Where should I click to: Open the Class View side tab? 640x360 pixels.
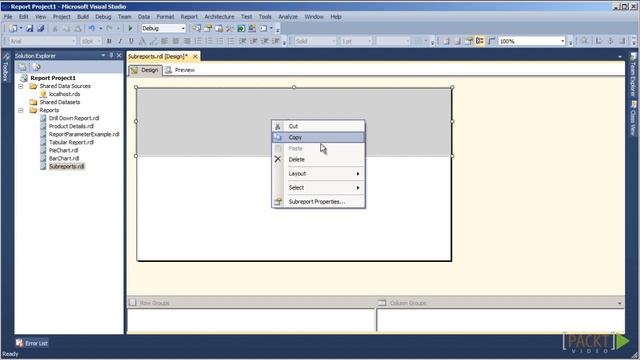633,118
